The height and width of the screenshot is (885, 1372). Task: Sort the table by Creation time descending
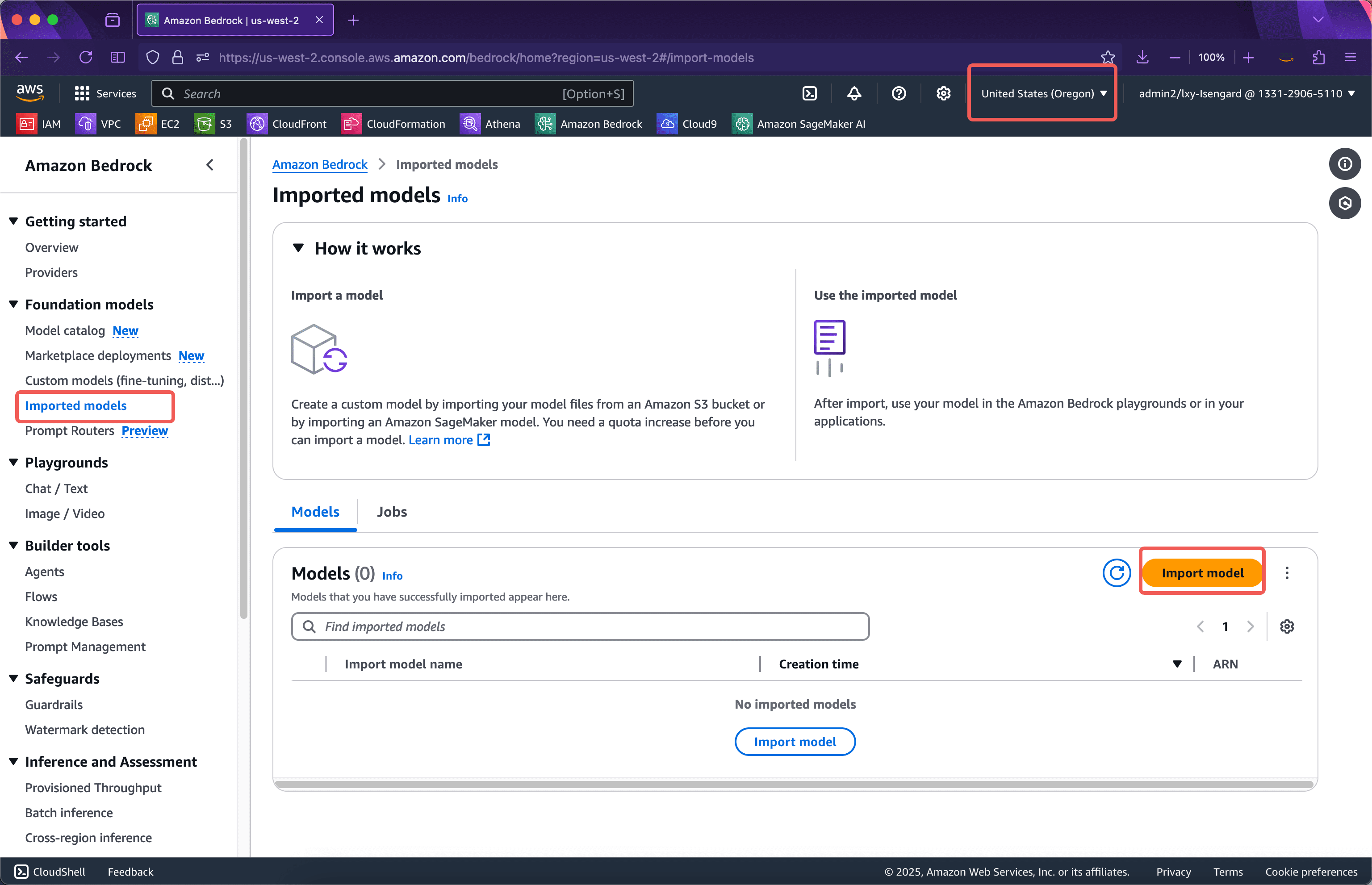click(1176, 664)
